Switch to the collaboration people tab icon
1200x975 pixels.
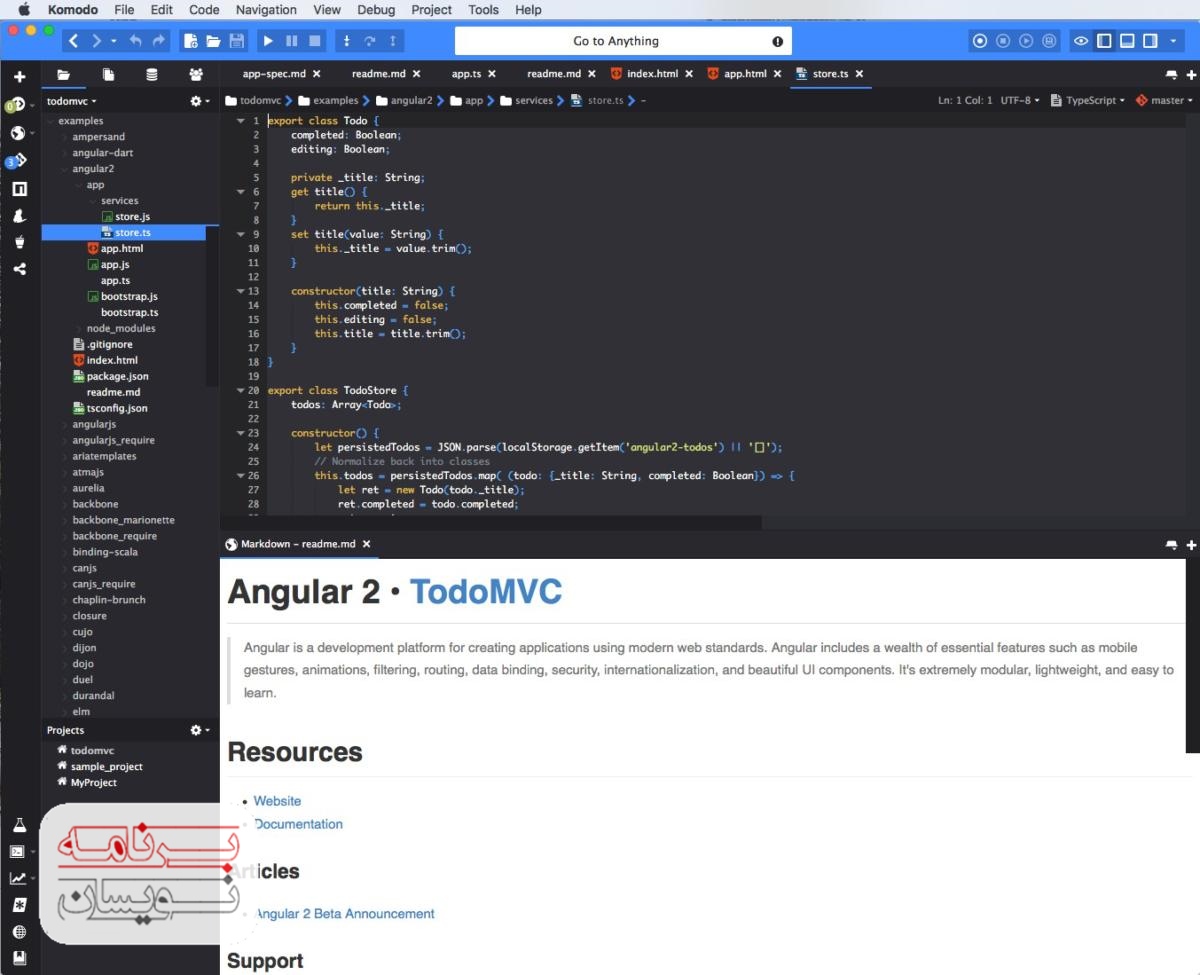coord(196,74)
